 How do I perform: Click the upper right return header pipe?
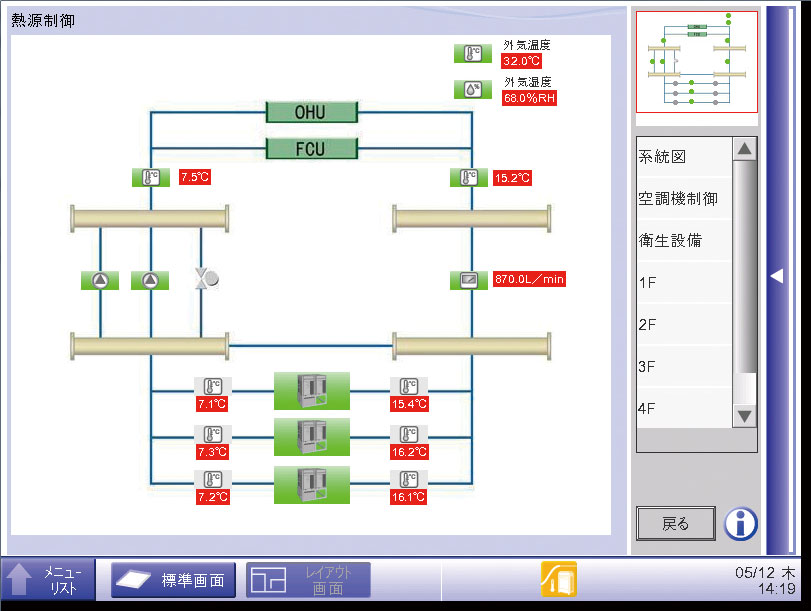472,219
